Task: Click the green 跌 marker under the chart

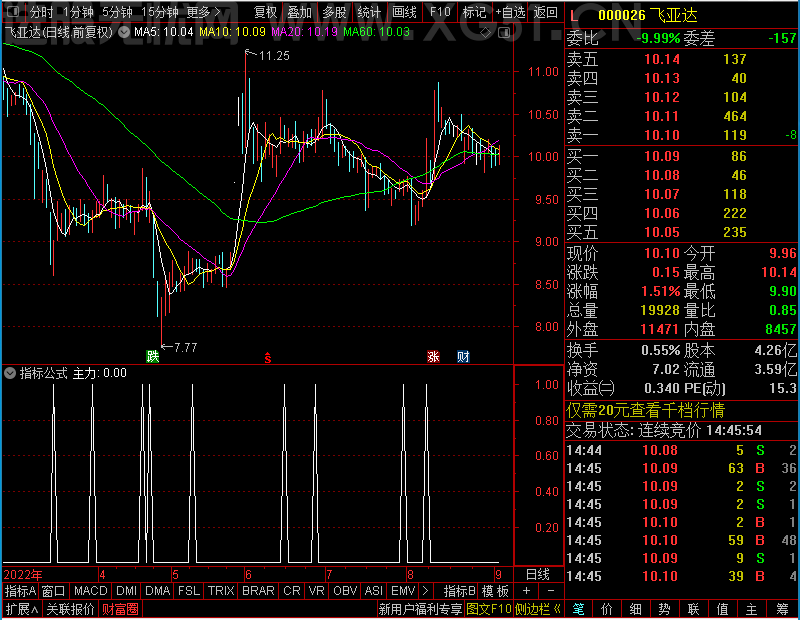Action: [x=153, y=356]
